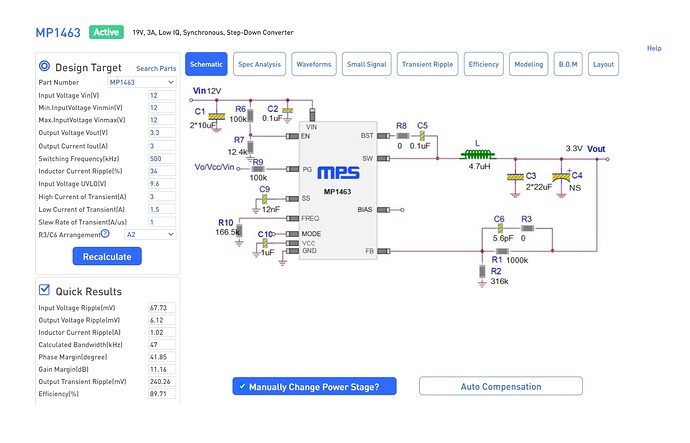Click the 4.7uH inductor value label
Viewport: 690px width, 443px height.
479,166
